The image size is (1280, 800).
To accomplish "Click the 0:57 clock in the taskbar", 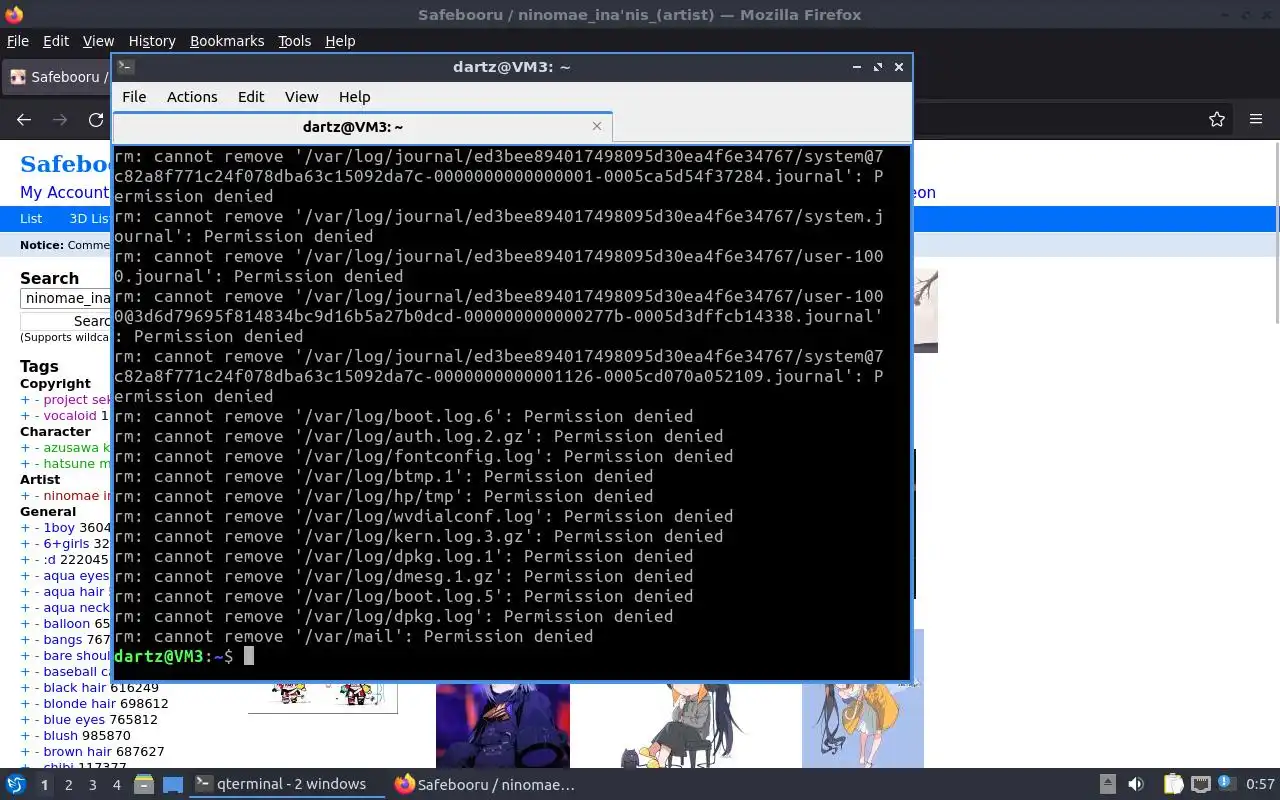I will tap(1260, 785).
